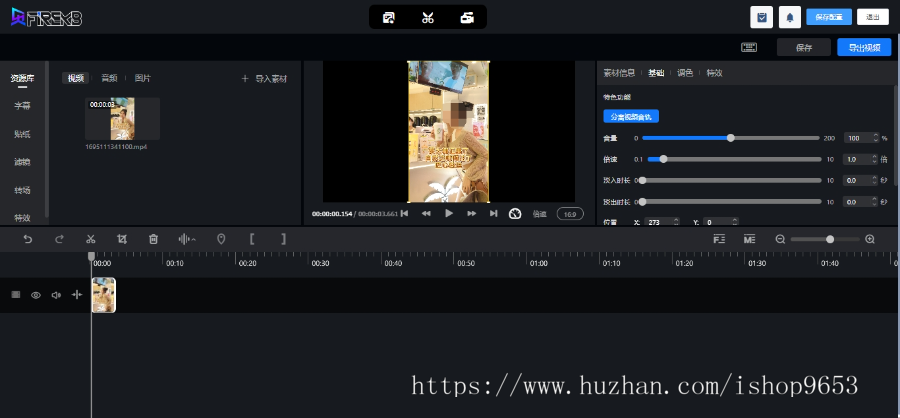Viewport: 900px width, 418px height.
Task: Zoom in the timeline with plus magnifier
Action: click(x=870, y=239)
